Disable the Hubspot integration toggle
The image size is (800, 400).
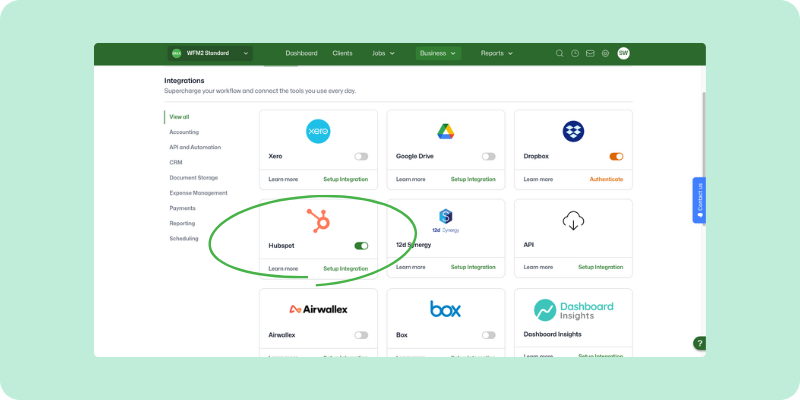[361, 246]
